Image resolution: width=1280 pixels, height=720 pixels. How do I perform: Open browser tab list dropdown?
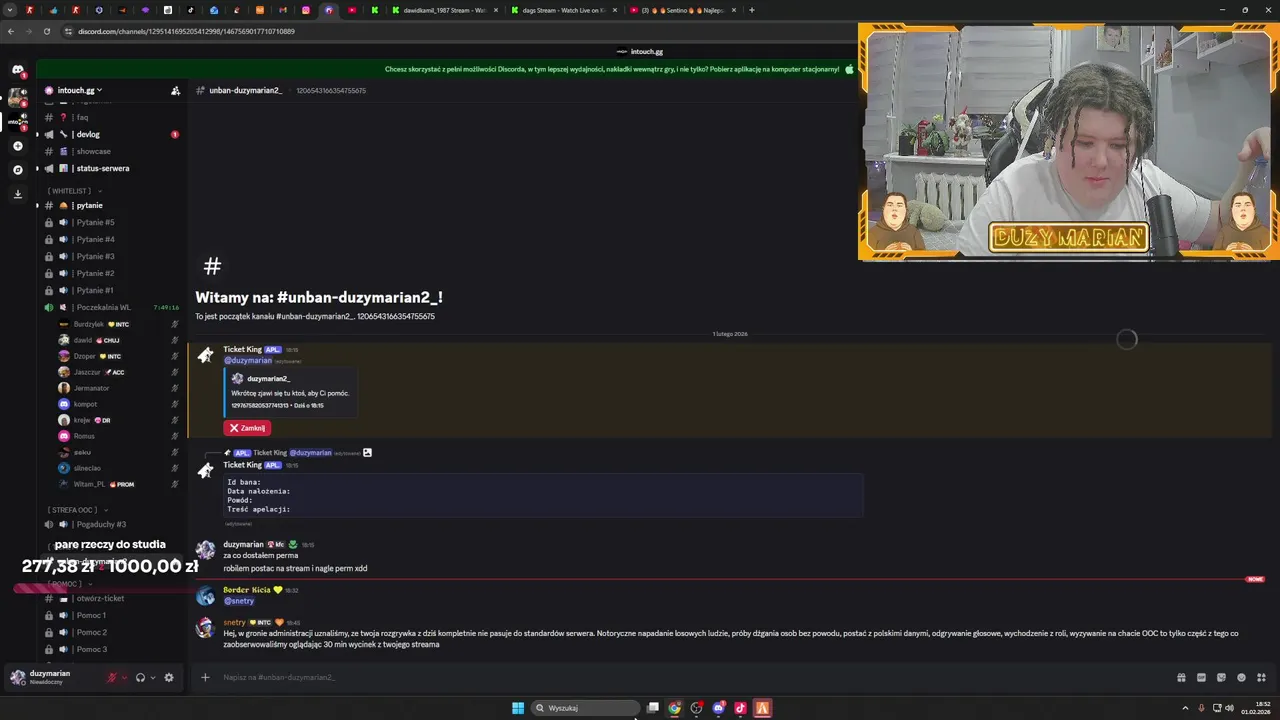[x=10, y=10]
